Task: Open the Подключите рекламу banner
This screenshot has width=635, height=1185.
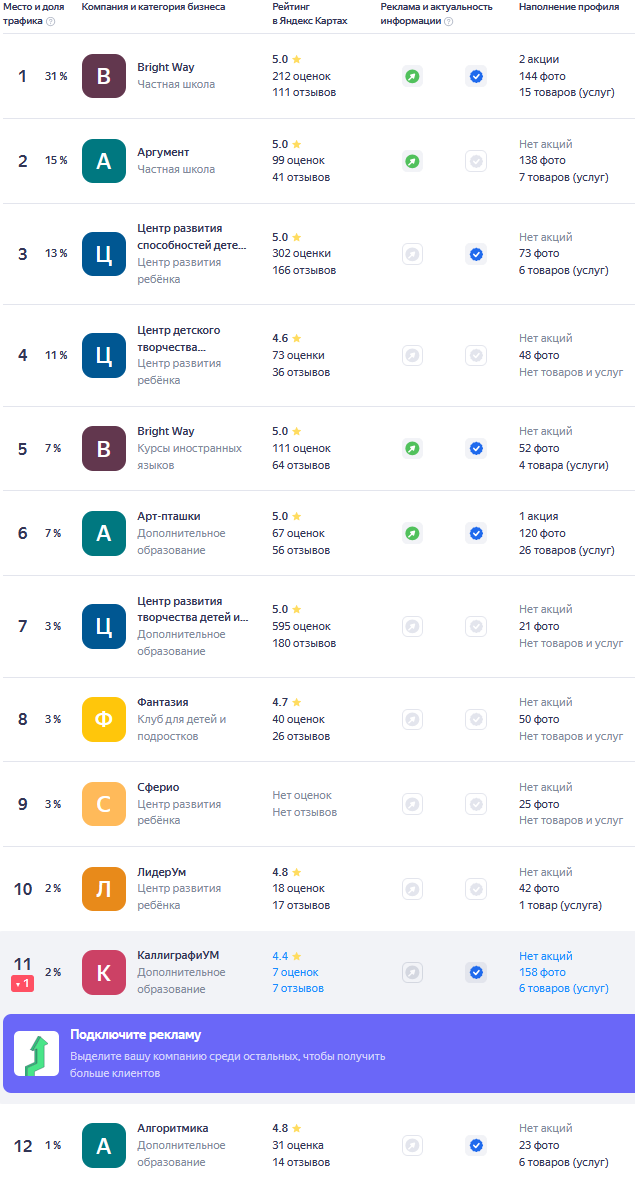Action: (x=319, y=1054)
